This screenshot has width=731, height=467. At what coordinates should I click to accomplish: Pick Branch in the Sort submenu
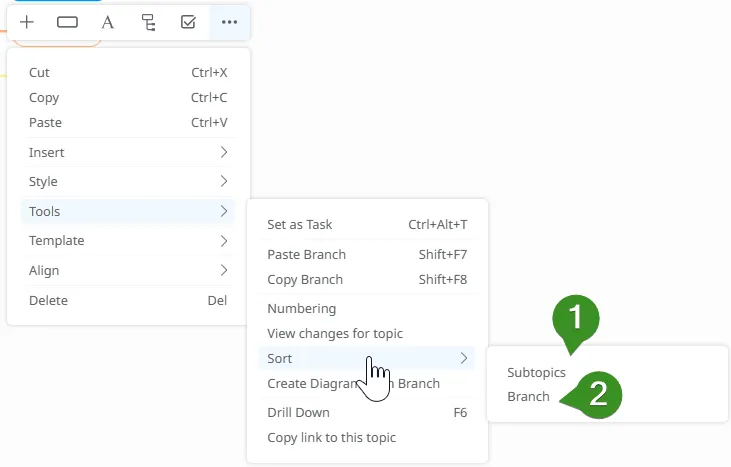click(x=528, y=397)
